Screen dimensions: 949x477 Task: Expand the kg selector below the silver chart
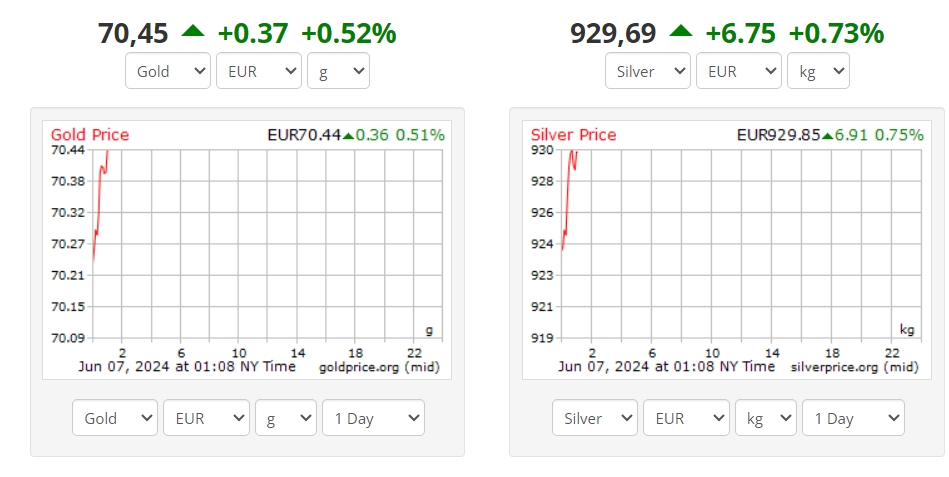(766, 418)
